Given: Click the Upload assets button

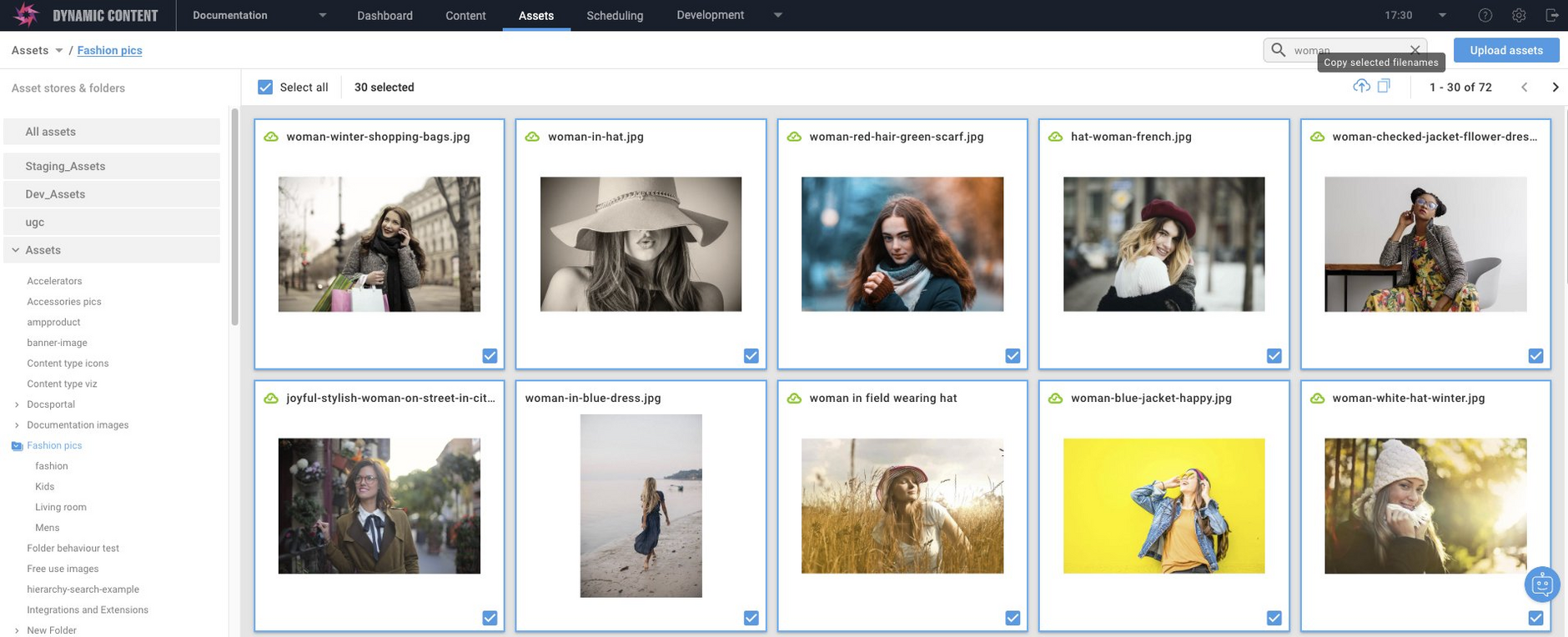Looking at the screenshot, I should 1506,50.
